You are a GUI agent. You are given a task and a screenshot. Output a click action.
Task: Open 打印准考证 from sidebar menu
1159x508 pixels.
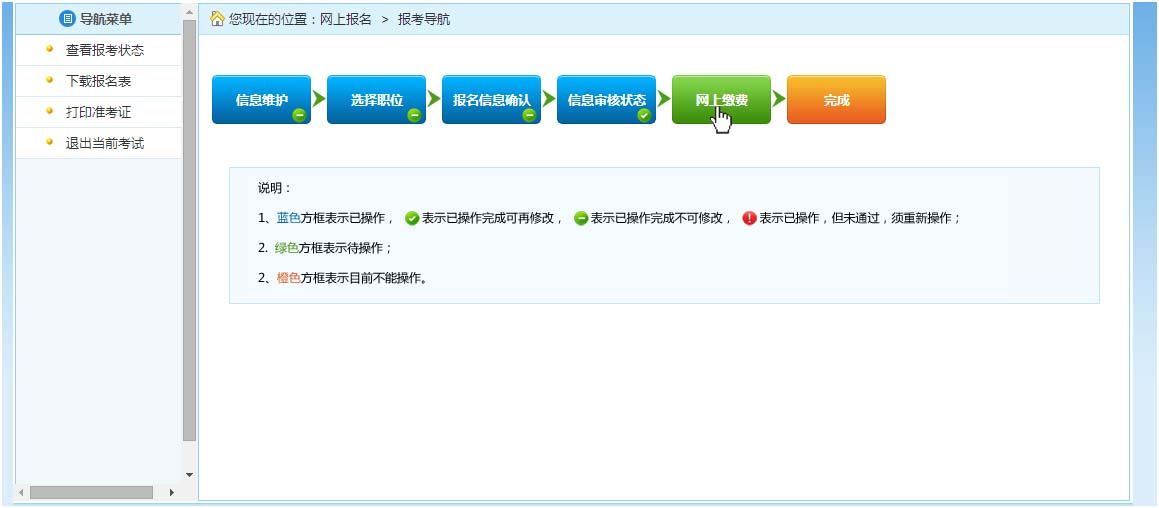pyautogui.click(x=98, y=112)
